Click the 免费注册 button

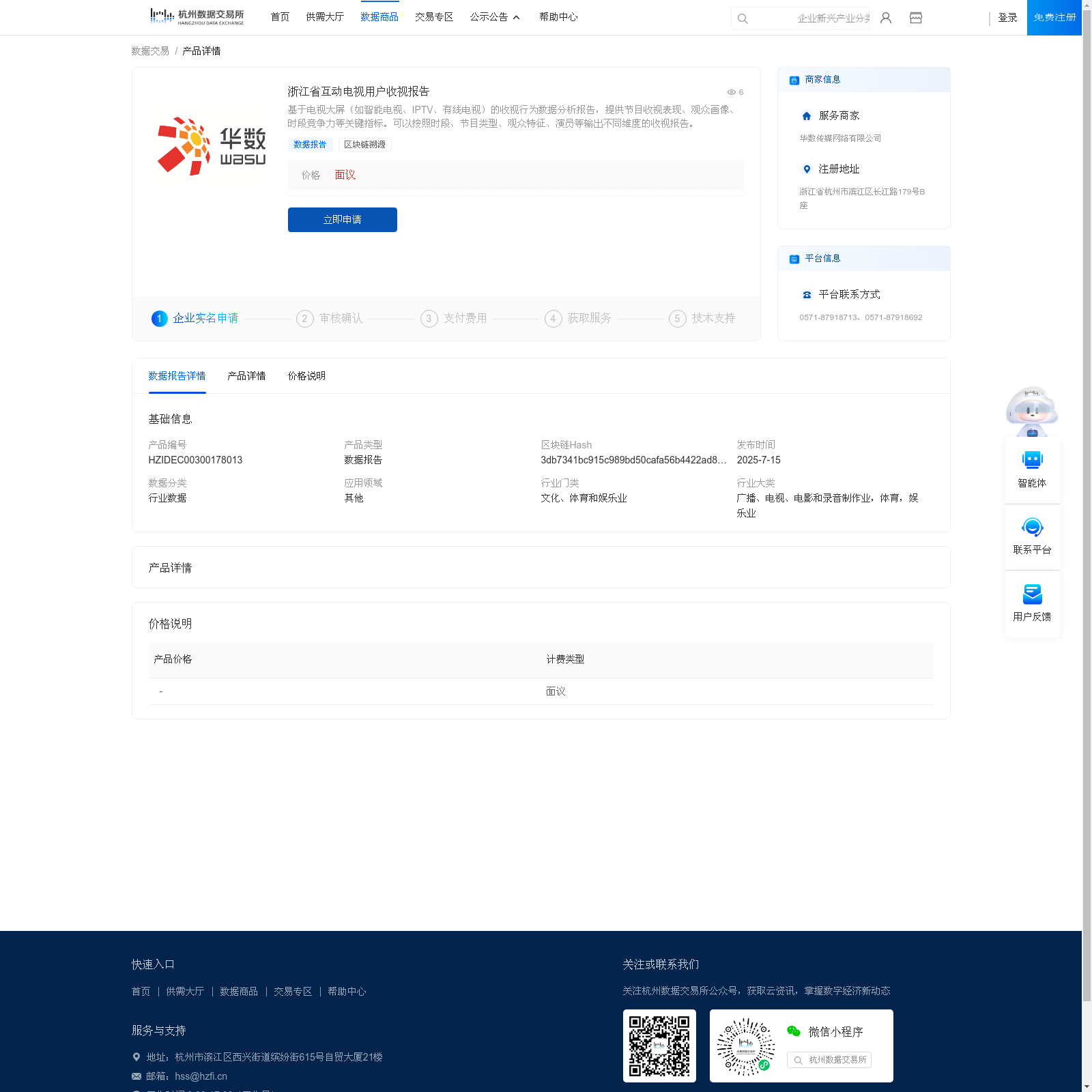coord(1054,18)
